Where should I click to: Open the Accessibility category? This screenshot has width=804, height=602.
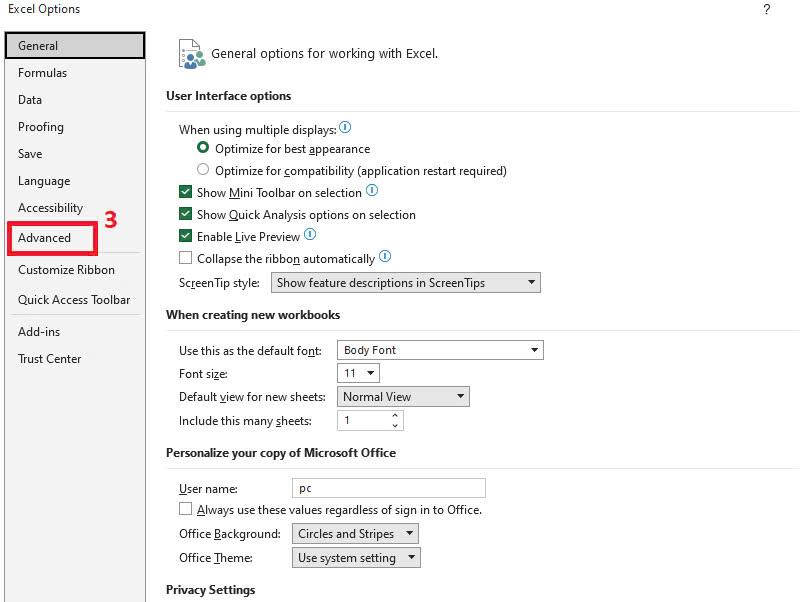point(75,208)
